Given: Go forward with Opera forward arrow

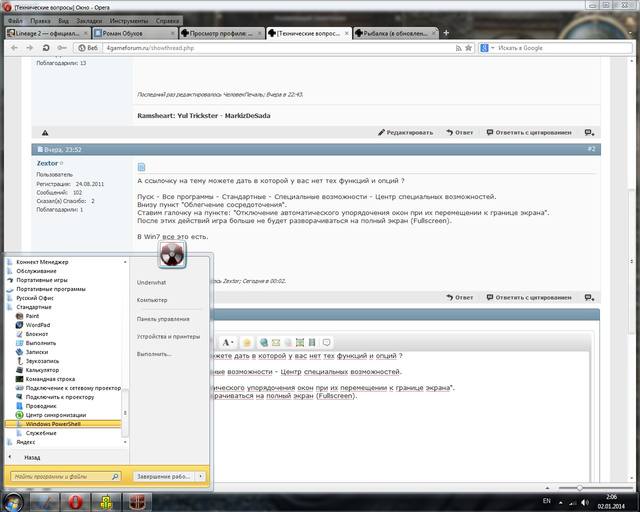Looking at the screenshot, I should (x=30, y=48).
